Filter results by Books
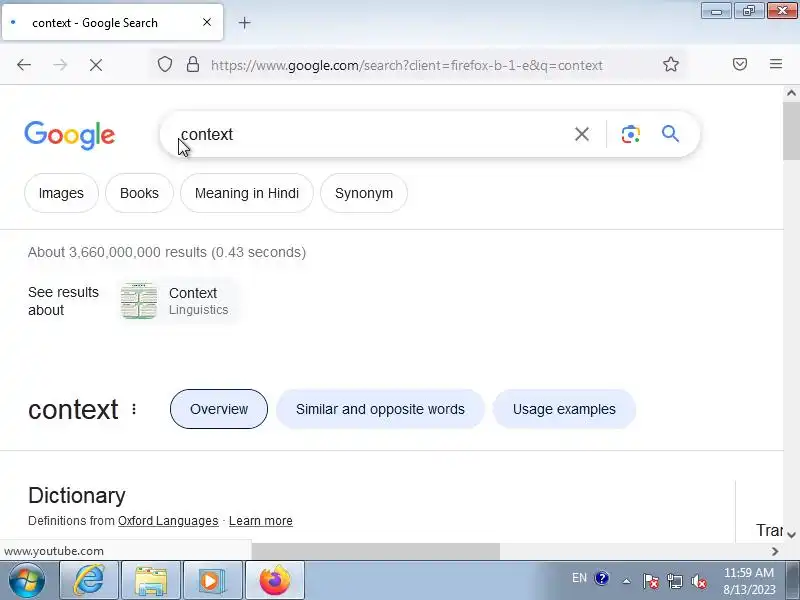The image size is (800, 600). (x=139, y=193)
